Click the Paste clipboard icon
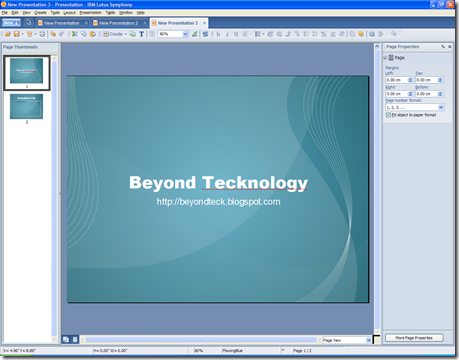The height and width of the screenshot is (360, 459). coord(93,34)
